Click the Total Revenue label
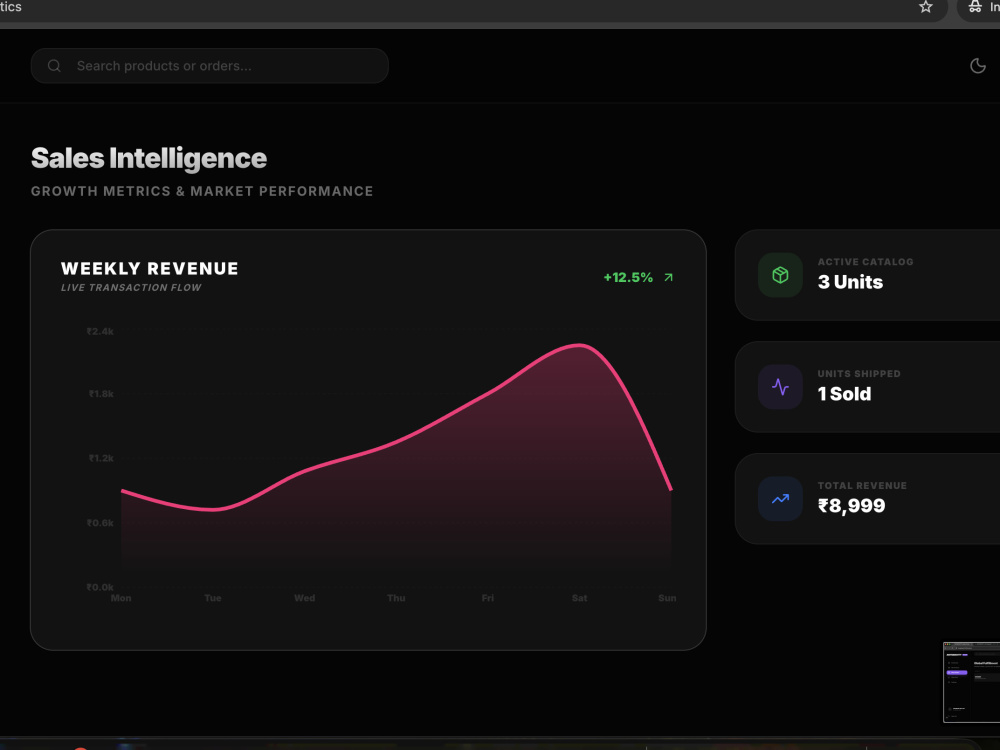The image size is (1000, 750). (862, 485)
